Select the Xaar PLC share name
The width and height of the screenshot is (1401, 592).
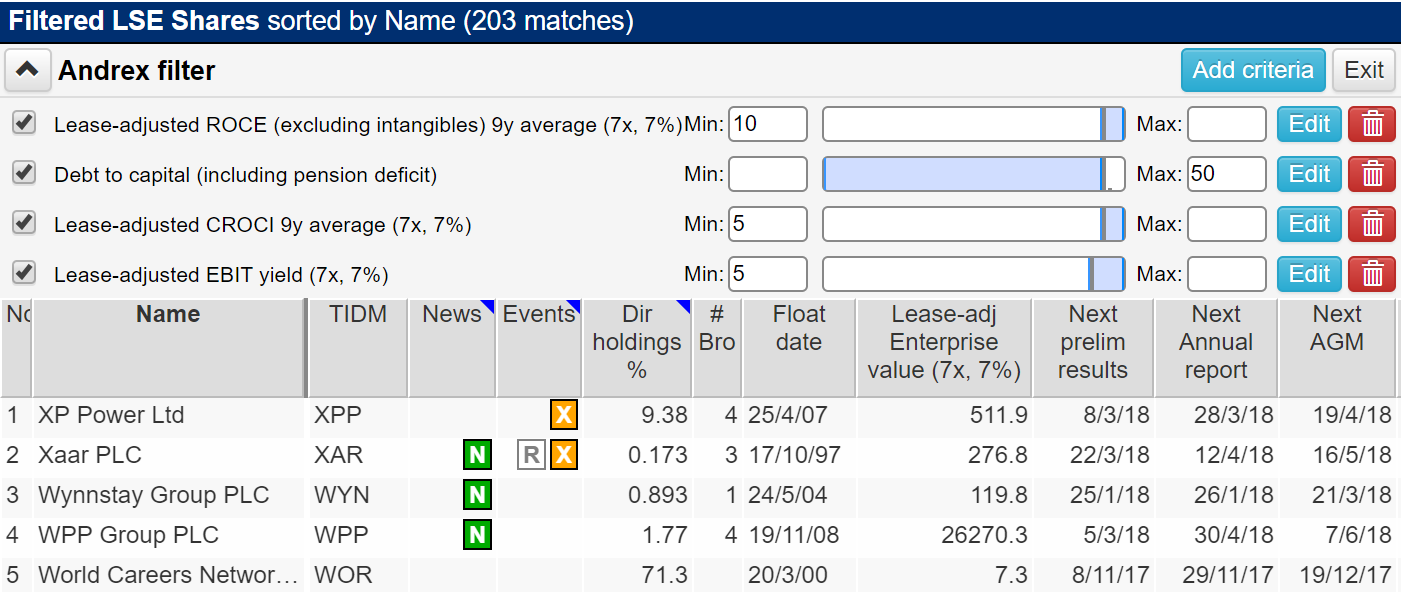(x=90, y=455)
